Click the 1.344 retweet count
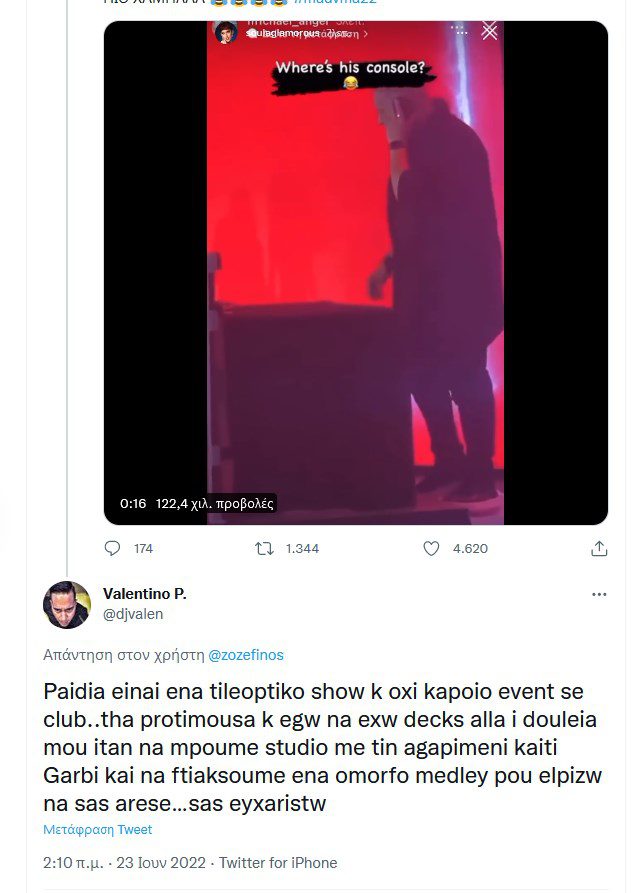Image resolution: width=637 pixels, height=893 pixels. point(302,548)
